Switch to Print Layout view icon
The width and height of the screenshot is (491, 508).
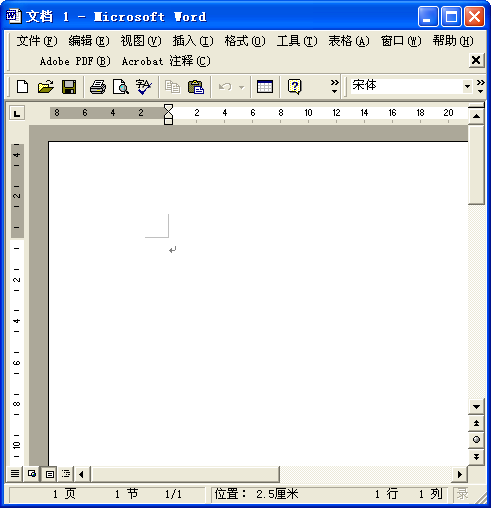49,474
